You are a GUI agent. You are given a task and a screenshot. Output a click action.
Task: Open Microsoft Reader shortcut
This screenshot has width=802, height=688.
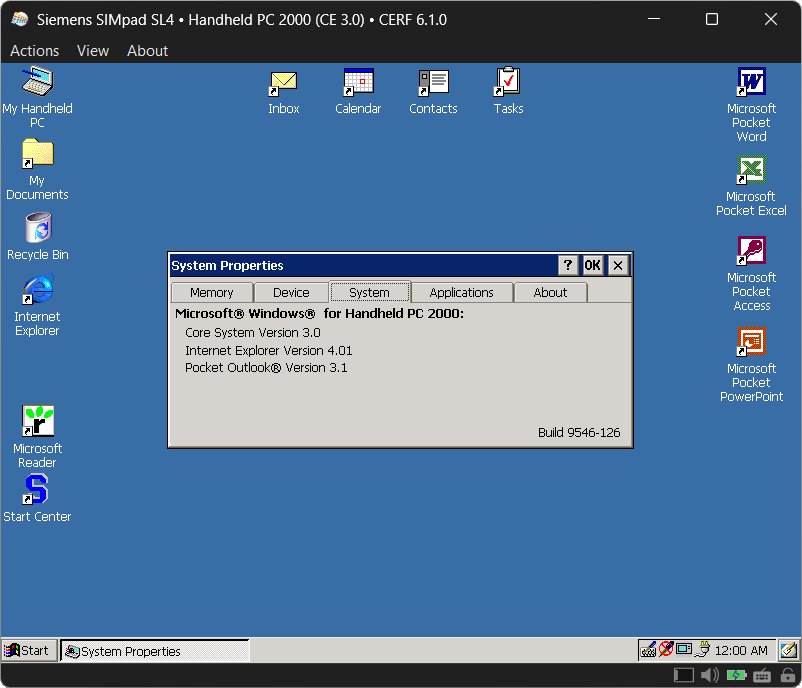(x=38, y=421)
